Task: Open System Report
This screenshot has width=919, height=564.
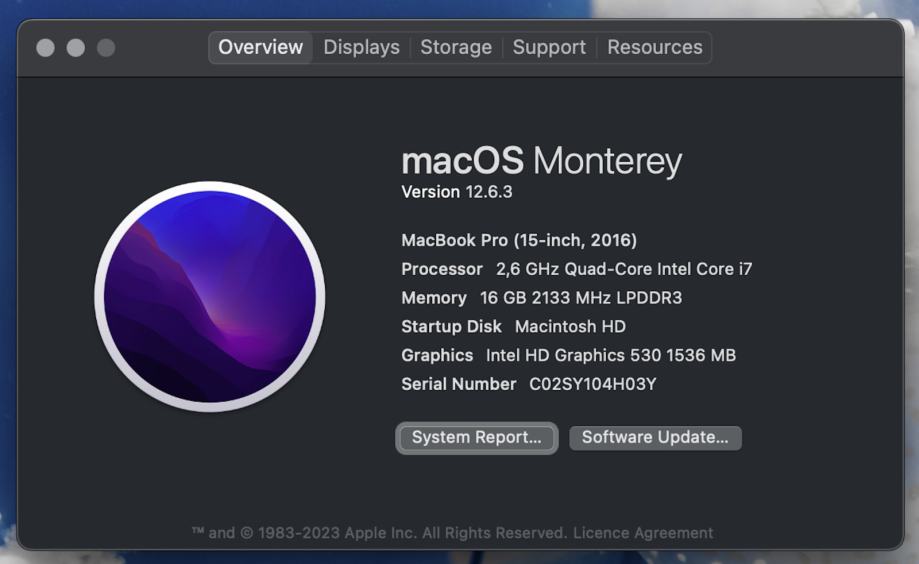Action: tap(476, 438)
